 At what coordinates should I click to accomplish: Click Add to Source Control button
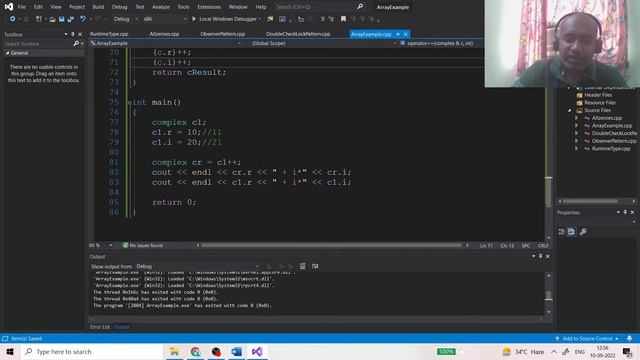pos(587,338)
